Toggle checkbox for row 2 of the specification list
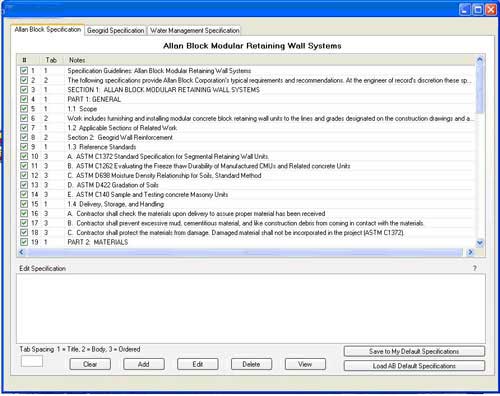Screen dimensions: 500x396 coord(24,80)
